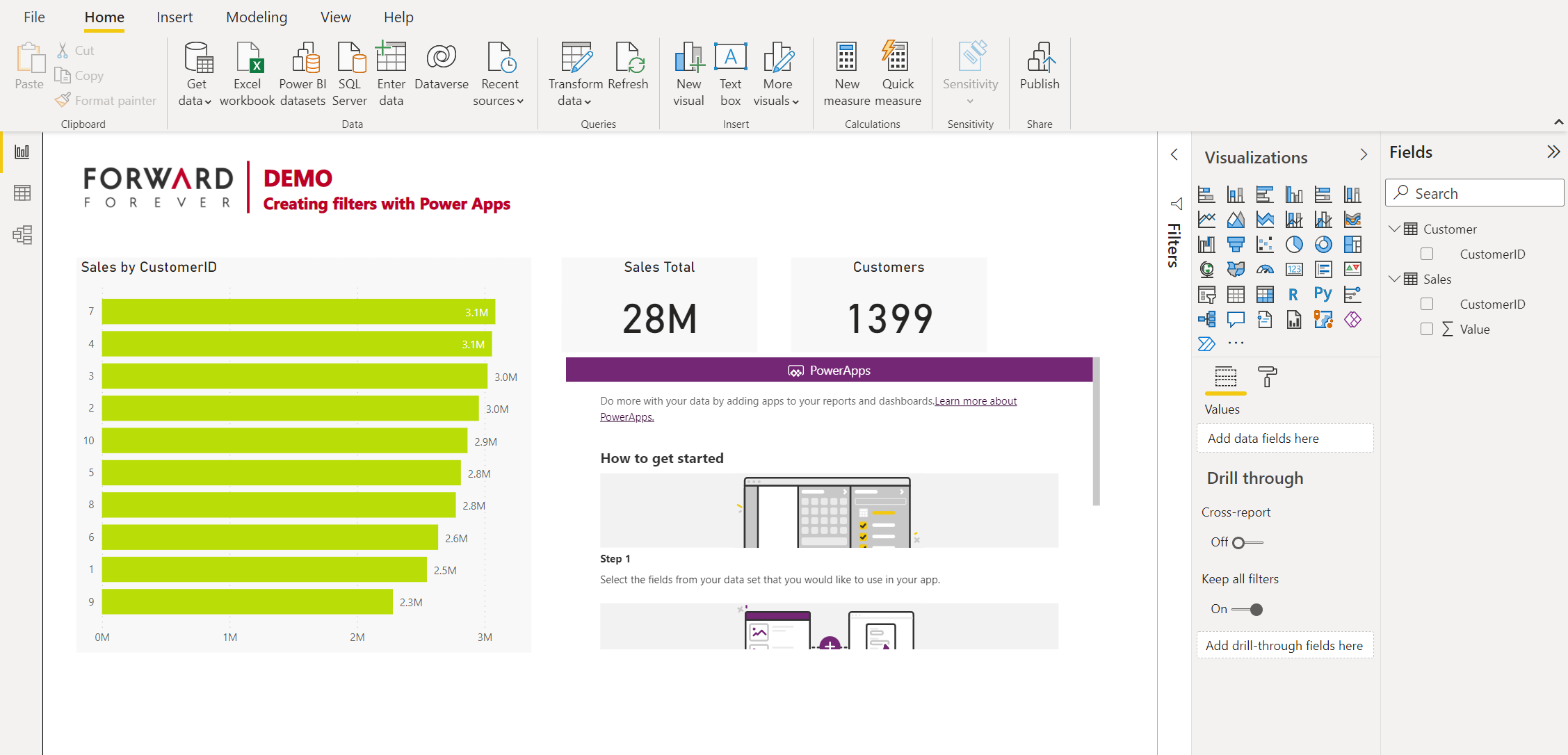Collapse the Sales table in Fields
The width and height of the screenshot is (1568, 755).
click(x=1394, y=279)
